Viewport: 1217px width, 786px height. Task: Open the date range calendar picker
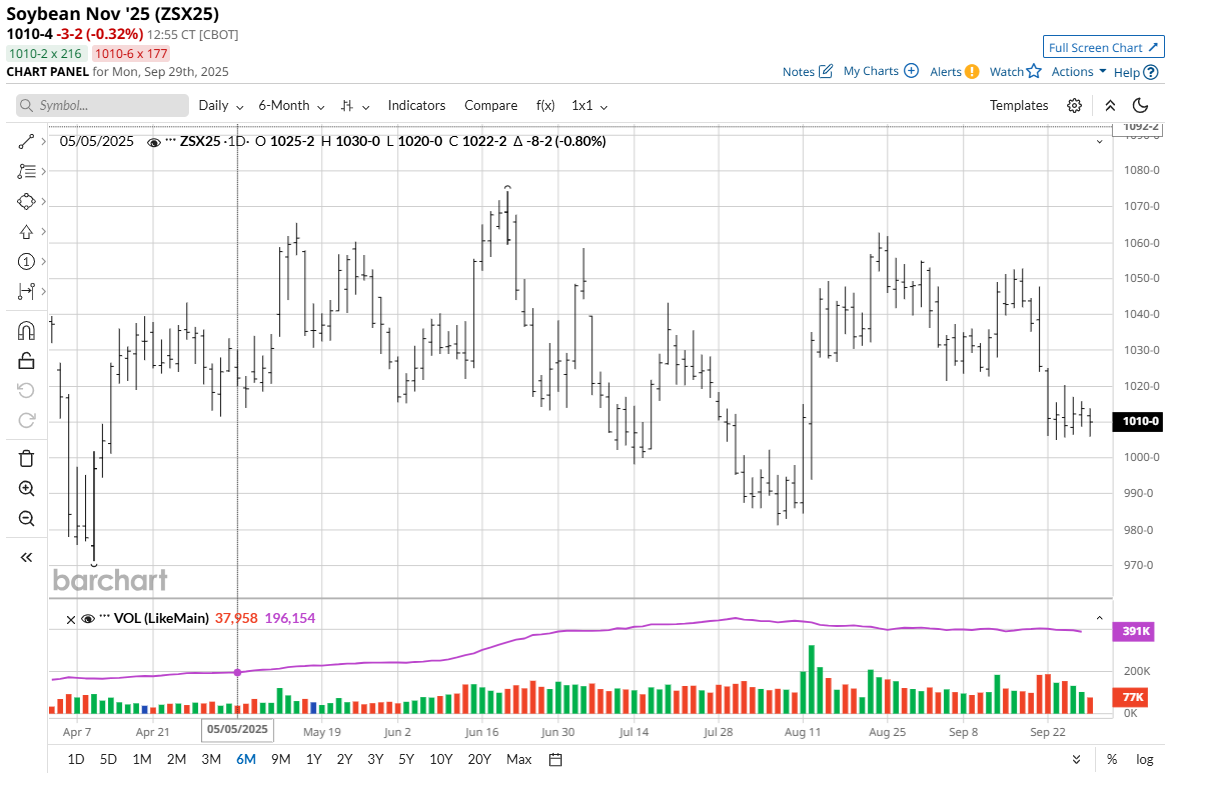tap(555, 759)
